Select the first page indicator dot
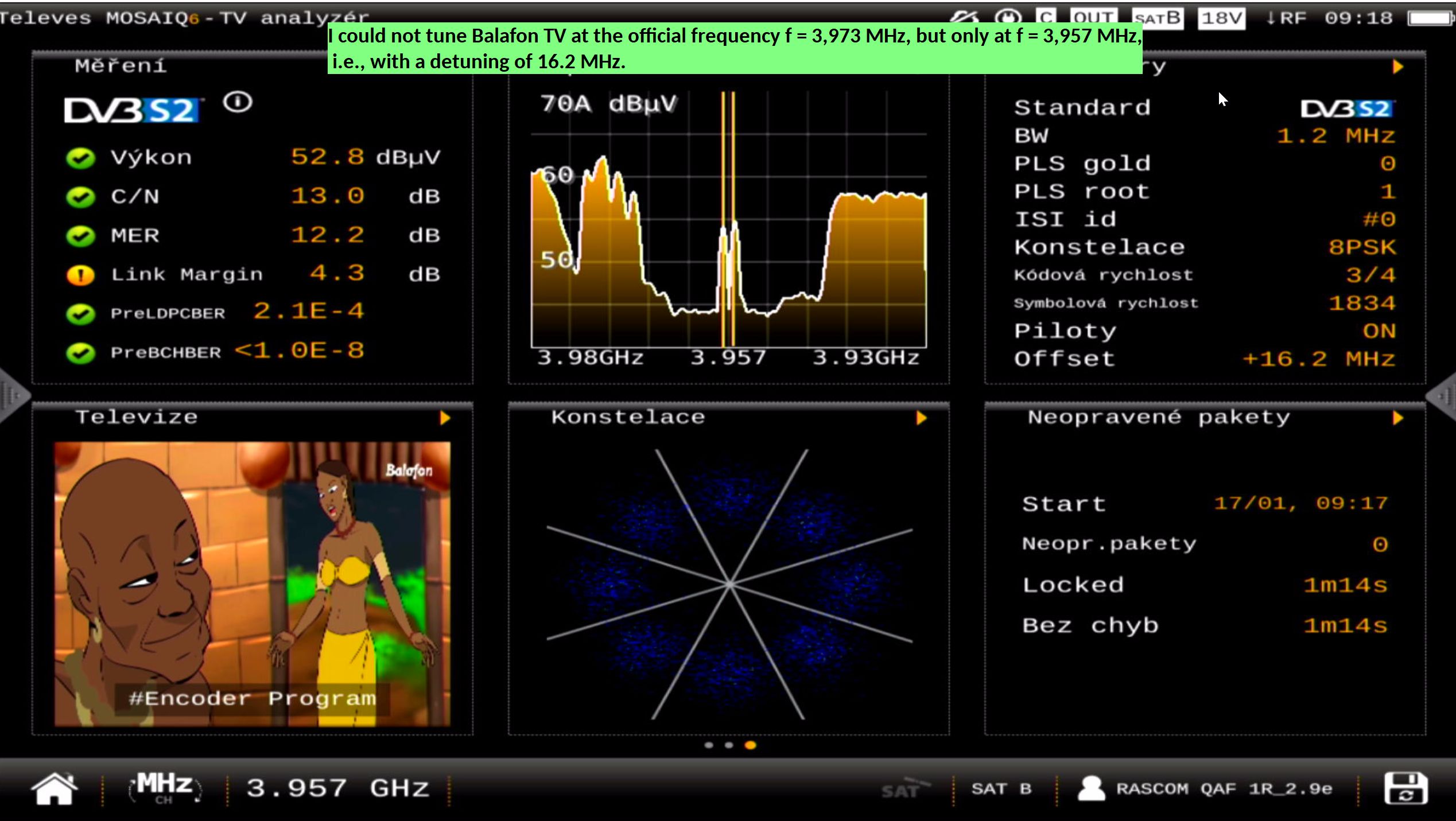 pyautogui.click(x=709, y=745)
